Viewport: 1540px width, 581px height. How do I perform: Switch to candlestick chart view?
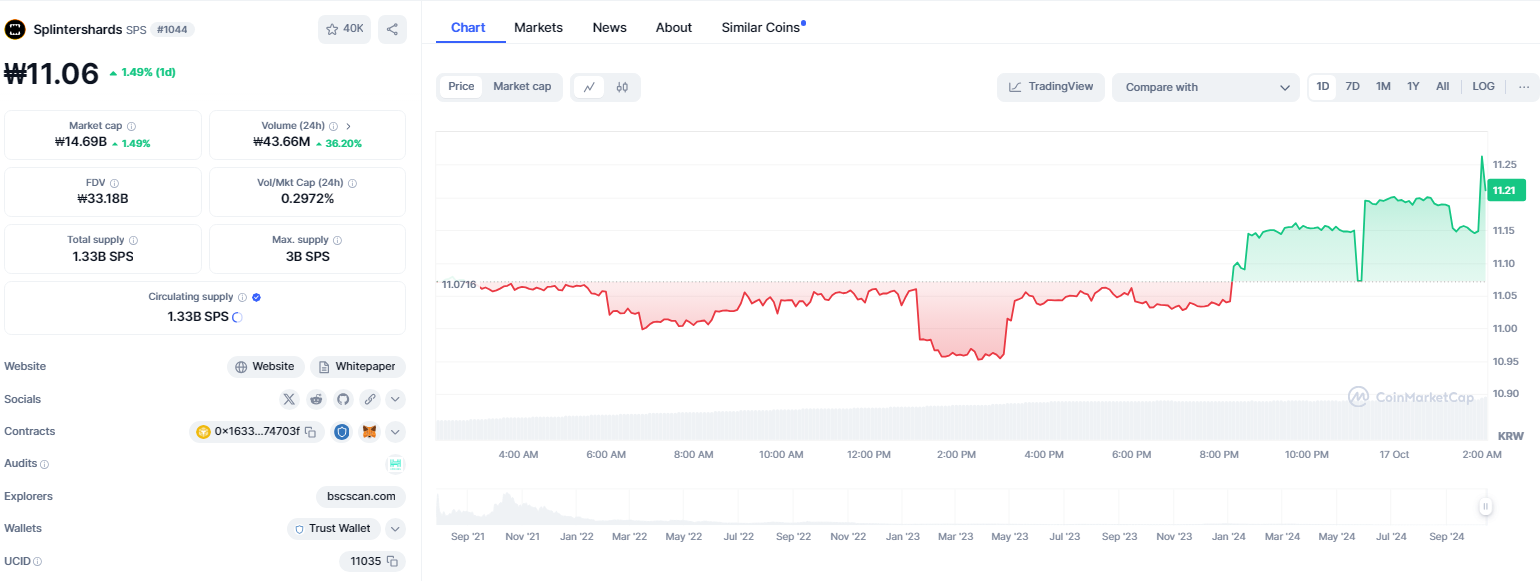click(x=622, y=87)
